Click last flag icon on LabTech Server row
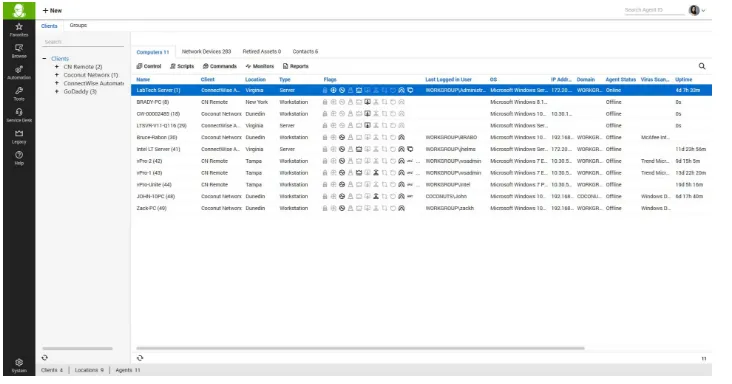732x384 pixels. point(410,90)
